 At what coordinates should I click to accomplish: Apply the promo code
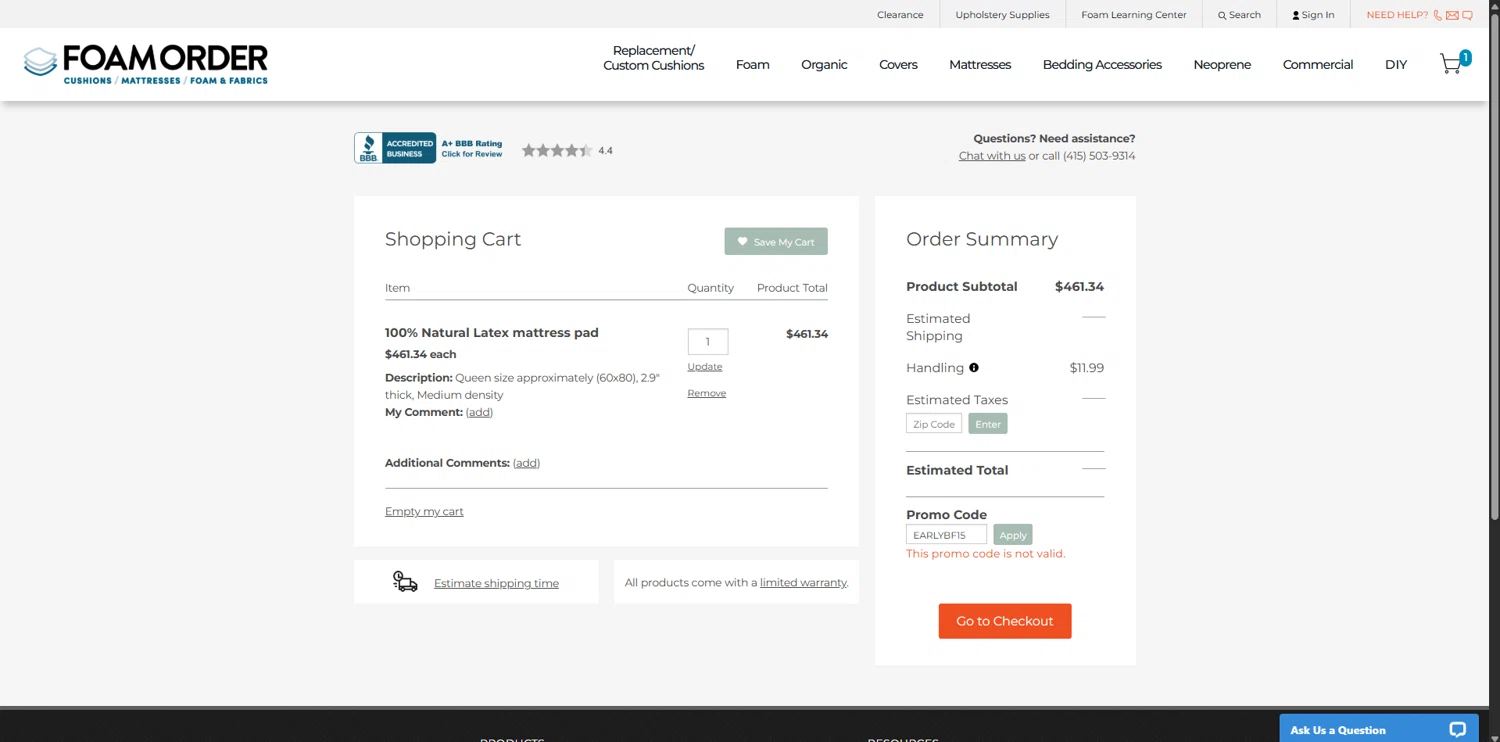pyautogui.click(x=1013, y=535)
